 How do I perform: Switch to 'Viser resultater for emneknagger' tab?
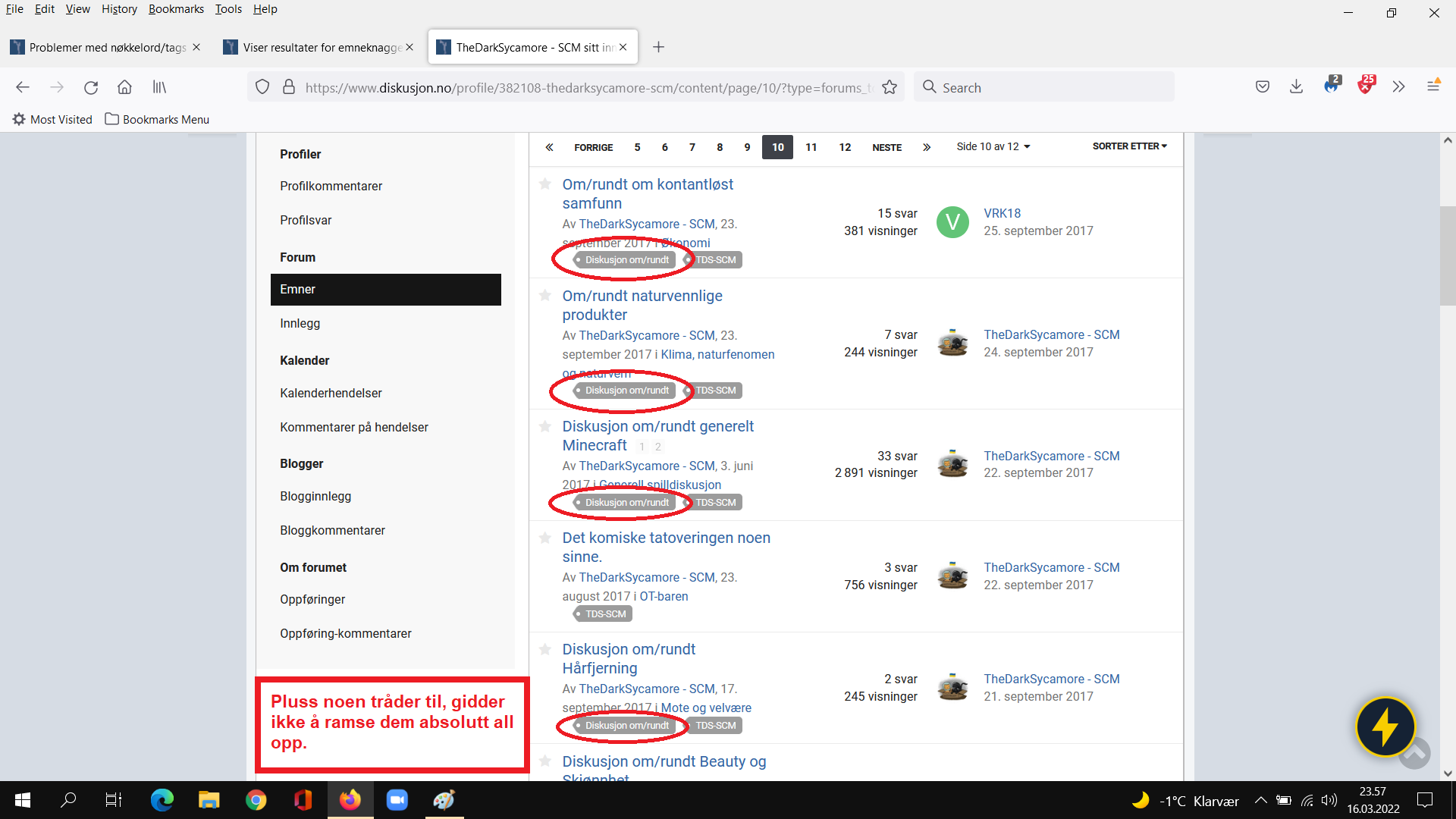[x=320, y=47]
